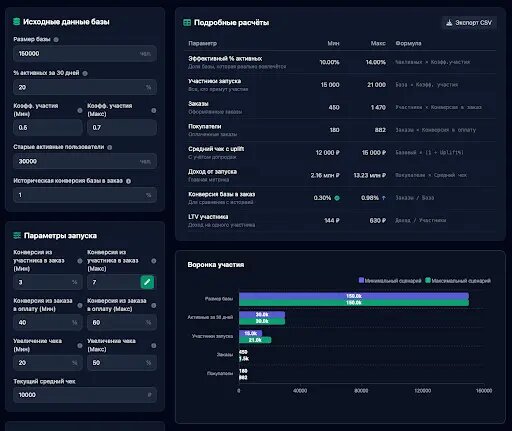Click the Воронка участия chart title

pyautogui.click(x=216, y=265)
